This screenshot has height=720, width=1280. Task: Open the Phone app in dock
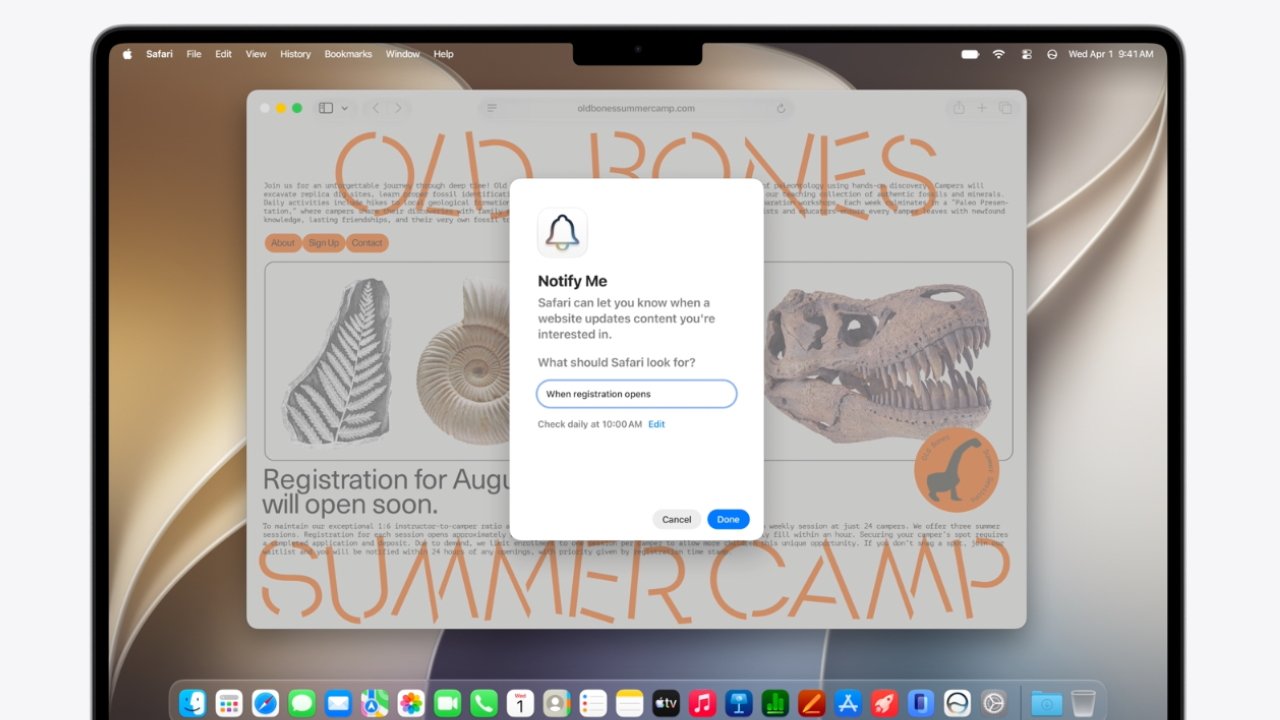484,703
